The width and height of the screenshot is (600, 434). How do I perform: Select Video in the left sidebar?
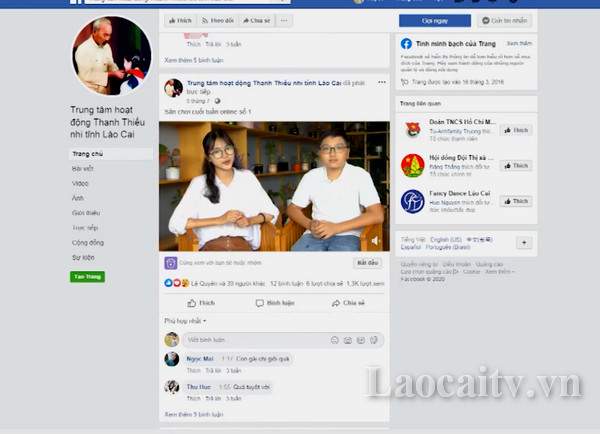coord(80,183)
